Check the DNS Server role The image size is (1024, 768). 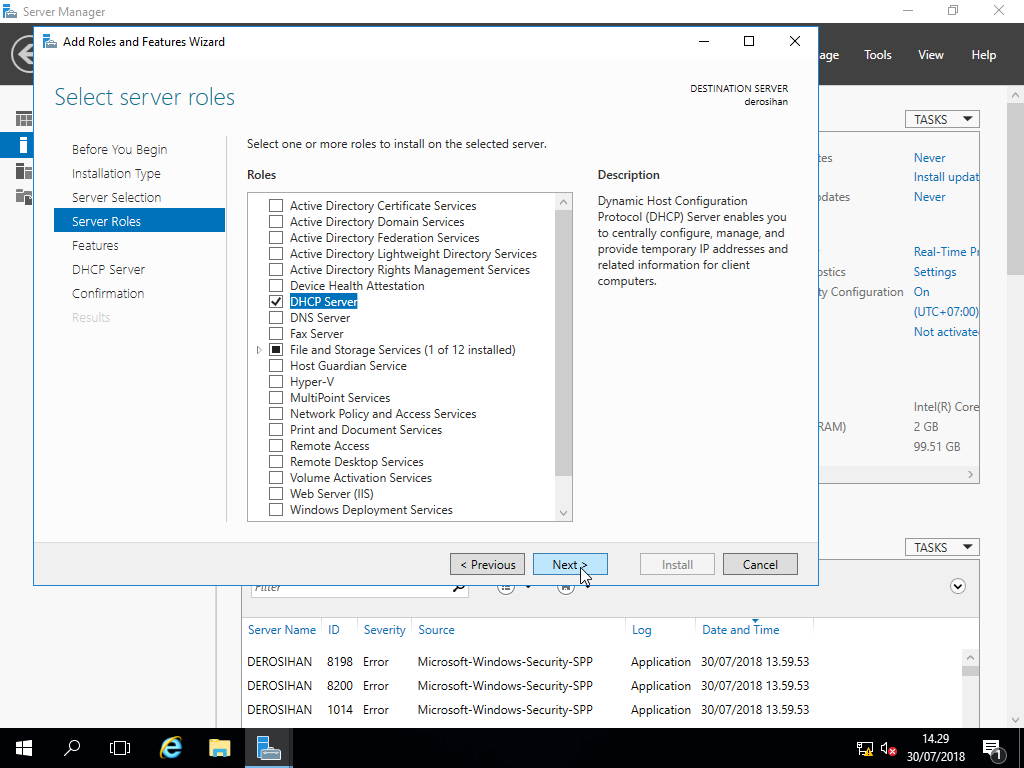tap(276, 318)
